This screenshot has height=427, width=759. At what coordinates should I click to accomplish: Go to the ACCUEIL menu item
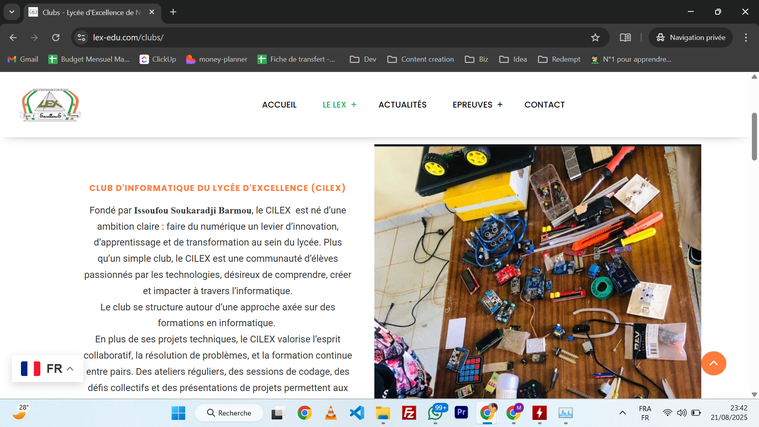pos(279,105)
